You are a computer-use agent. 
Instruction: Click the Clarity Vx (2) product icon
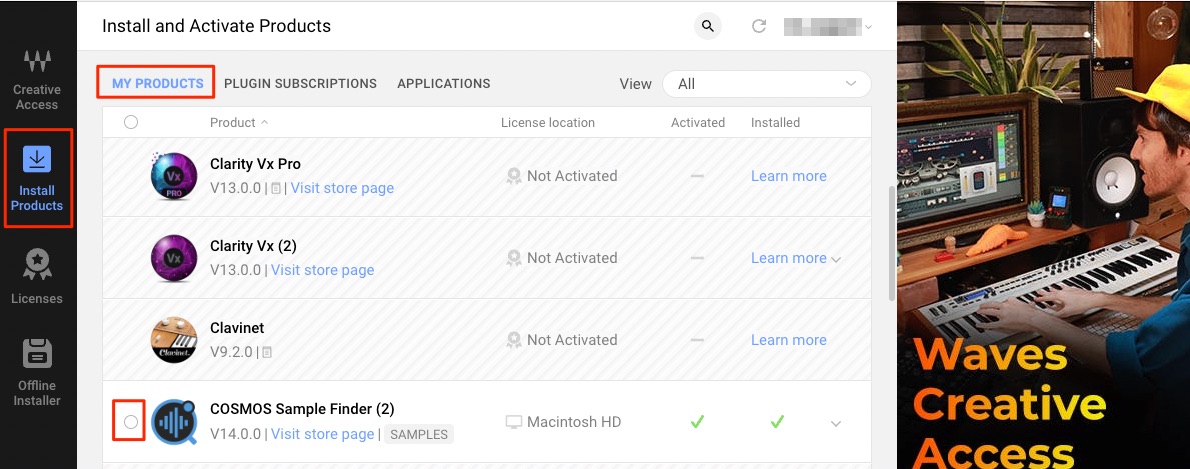pos(174,258)
